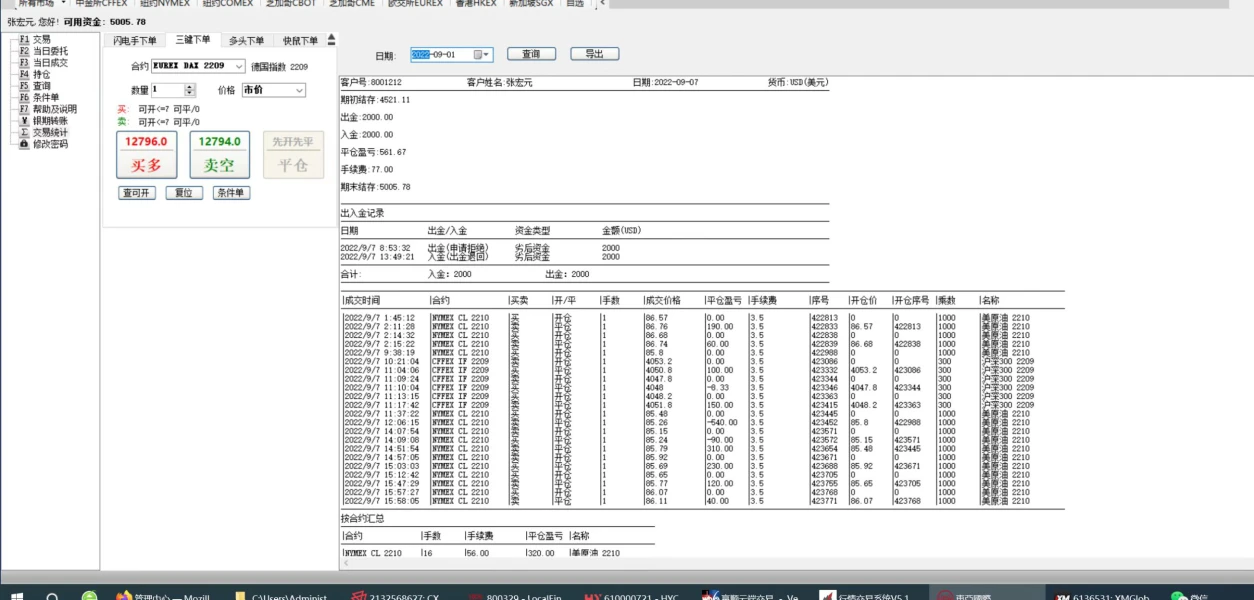This screenshot has width=1254, height=600.
Task: Select F2 当日委托 in sidebar
Action: click(x=49, y=51)
